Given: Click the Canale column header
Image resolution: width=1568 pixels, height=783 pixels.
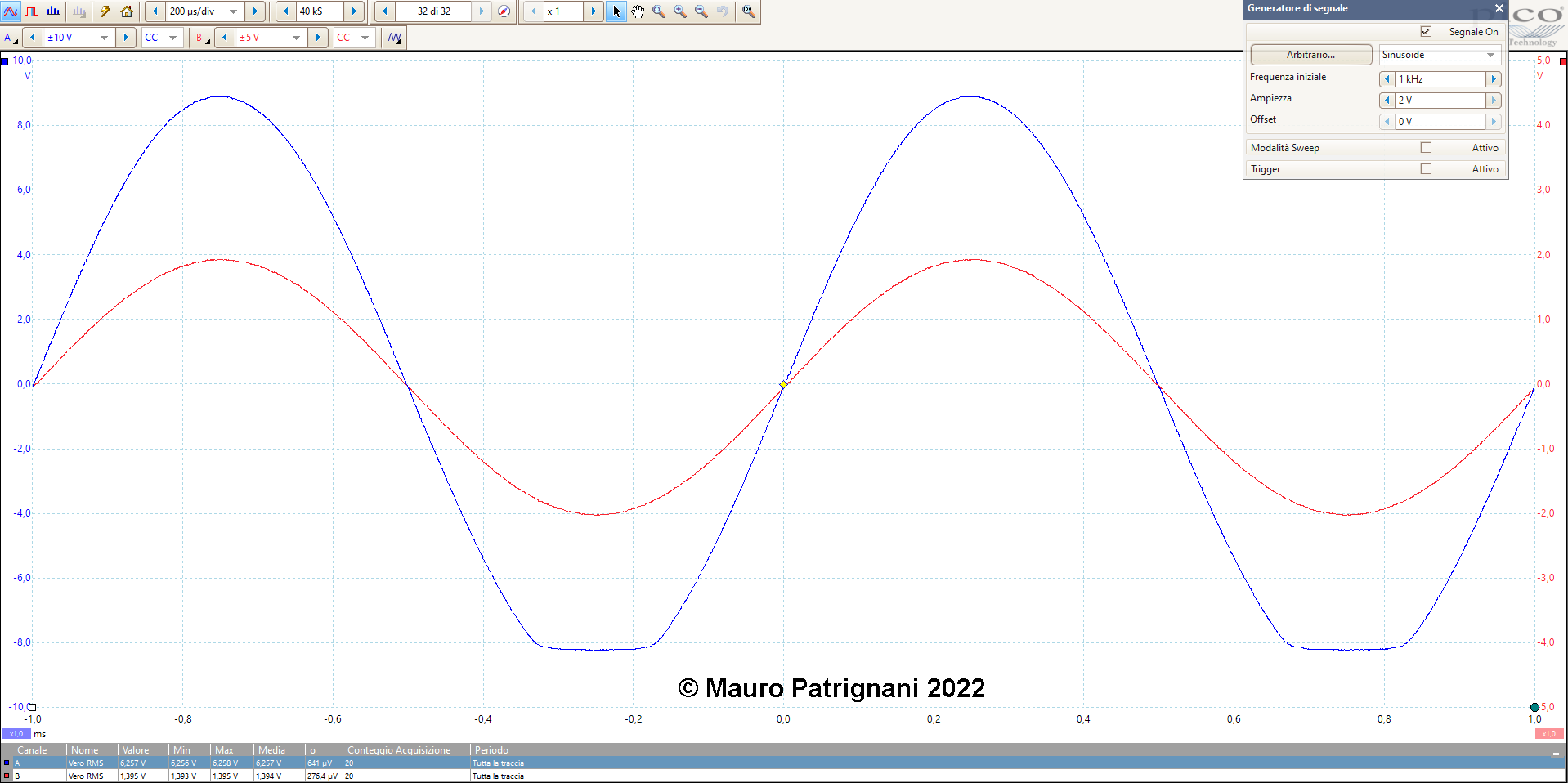Looking at the screenshot, I should pos(33,750).
